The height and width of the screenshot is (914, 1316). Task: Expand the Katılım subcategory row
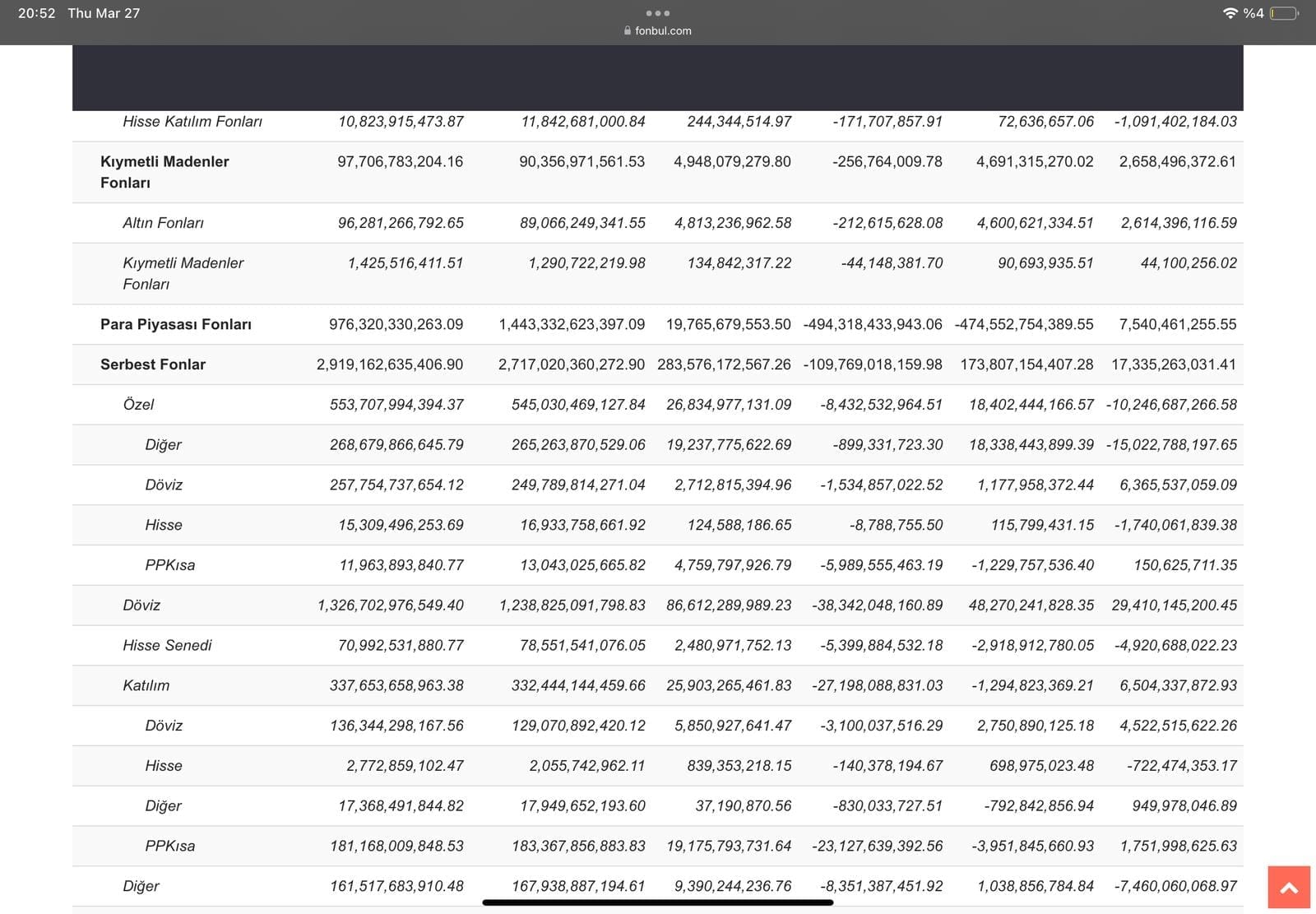[146, 685]
